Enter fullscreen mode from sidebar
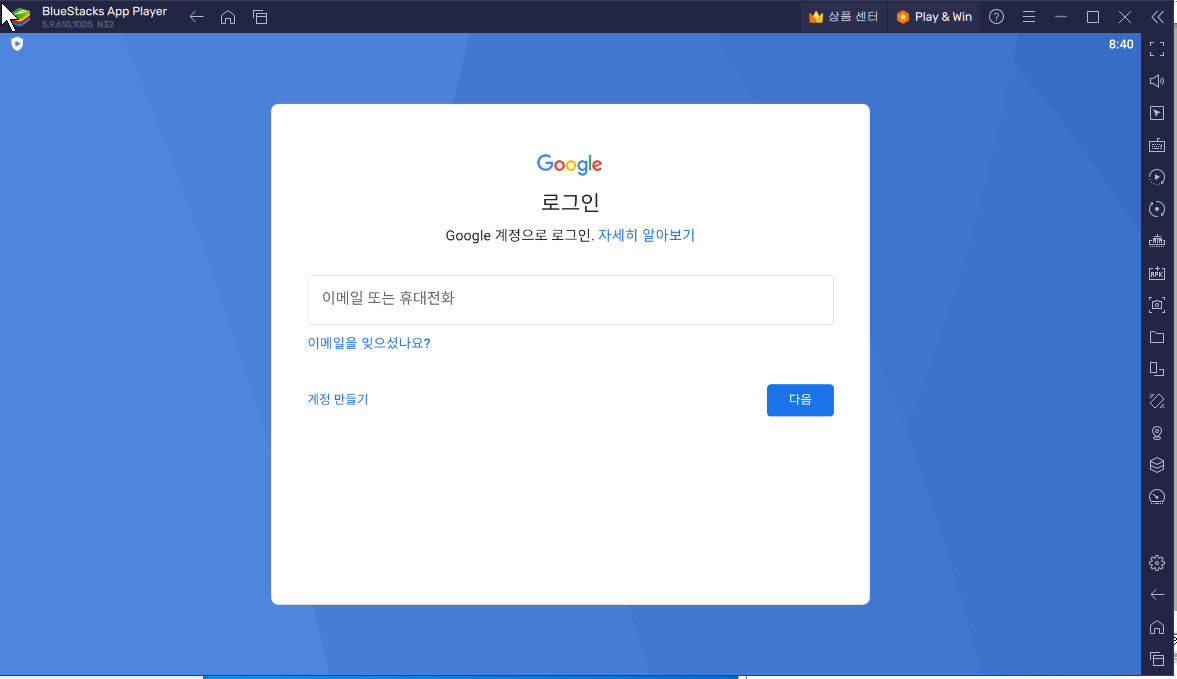 click(x=1157, y=49)
